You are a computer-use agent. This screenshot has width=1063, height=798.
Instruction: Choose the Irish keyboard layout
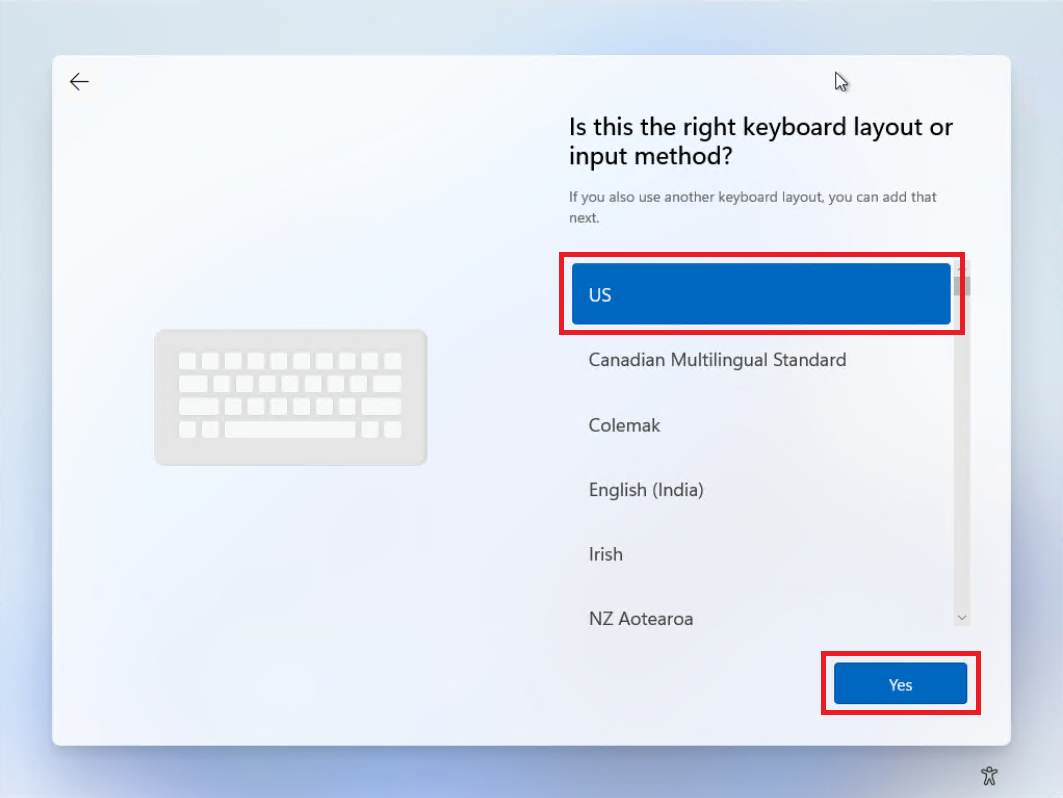[x=606, y=554]
